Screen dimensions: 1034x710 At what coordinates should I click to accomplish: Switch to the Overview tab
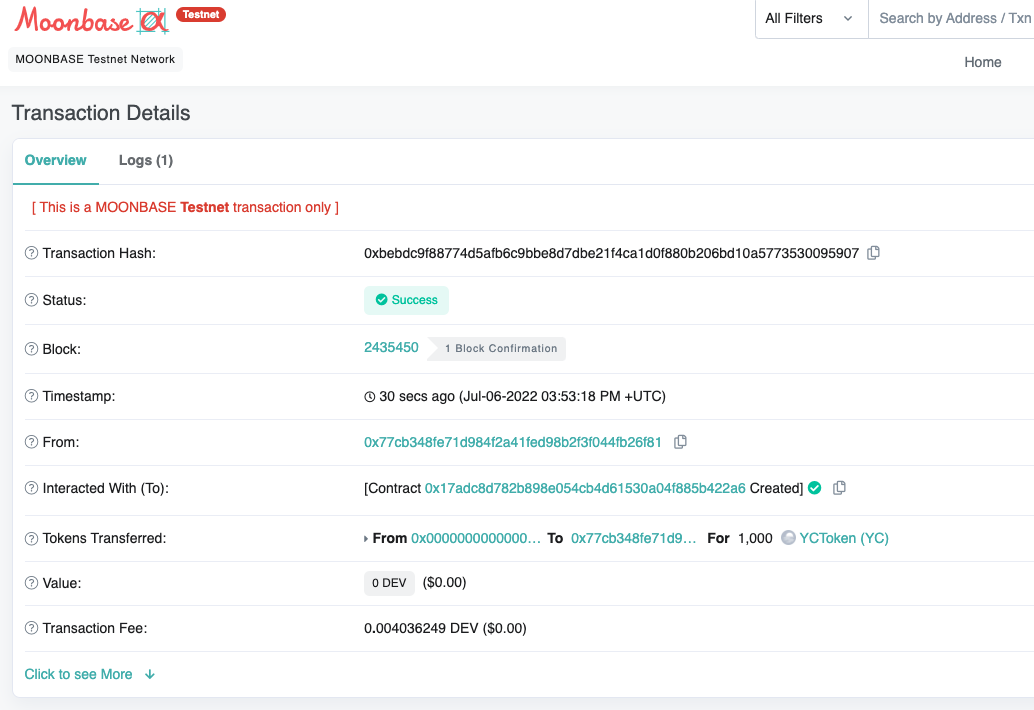coord(55,160)
